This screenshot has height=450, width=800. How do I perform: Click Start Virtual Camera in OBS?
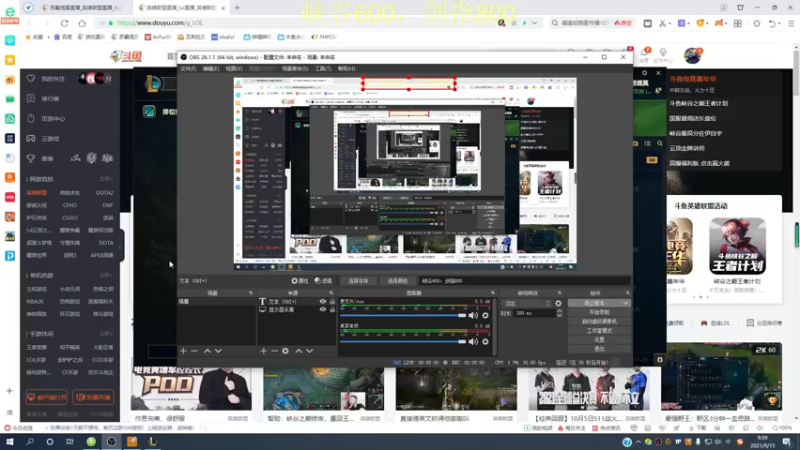[599, 321]
